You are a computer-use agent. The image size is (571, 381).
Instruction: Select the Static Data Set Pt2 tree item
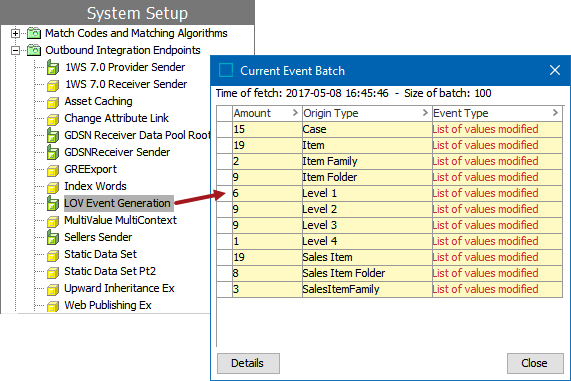[x=110, y=271]
